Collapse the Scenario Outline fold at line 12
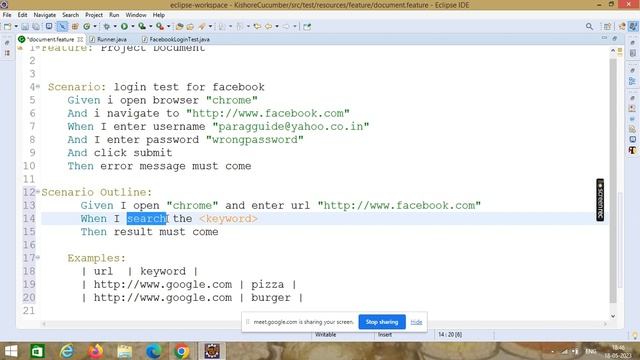The image size is (640, 360). [x=38, y=191]
